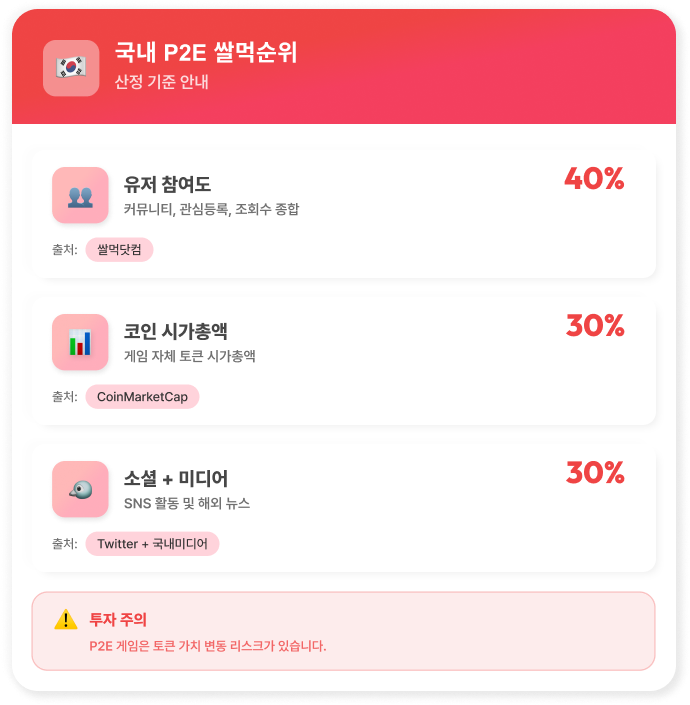Click the bird social media icon
This screenshot has height=705, width=690.
click(80, 489)
